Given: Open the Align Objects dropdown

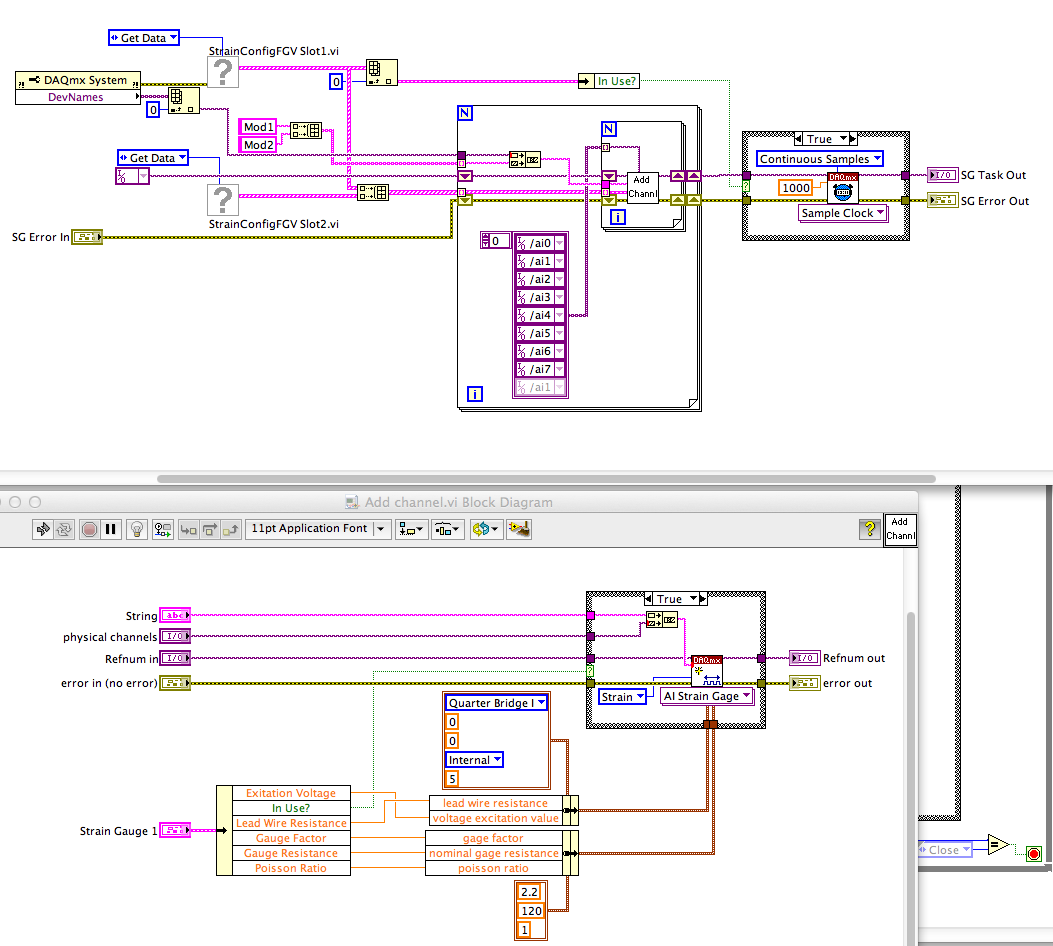Looking at the screenshot, I should [x=411, y=529].
